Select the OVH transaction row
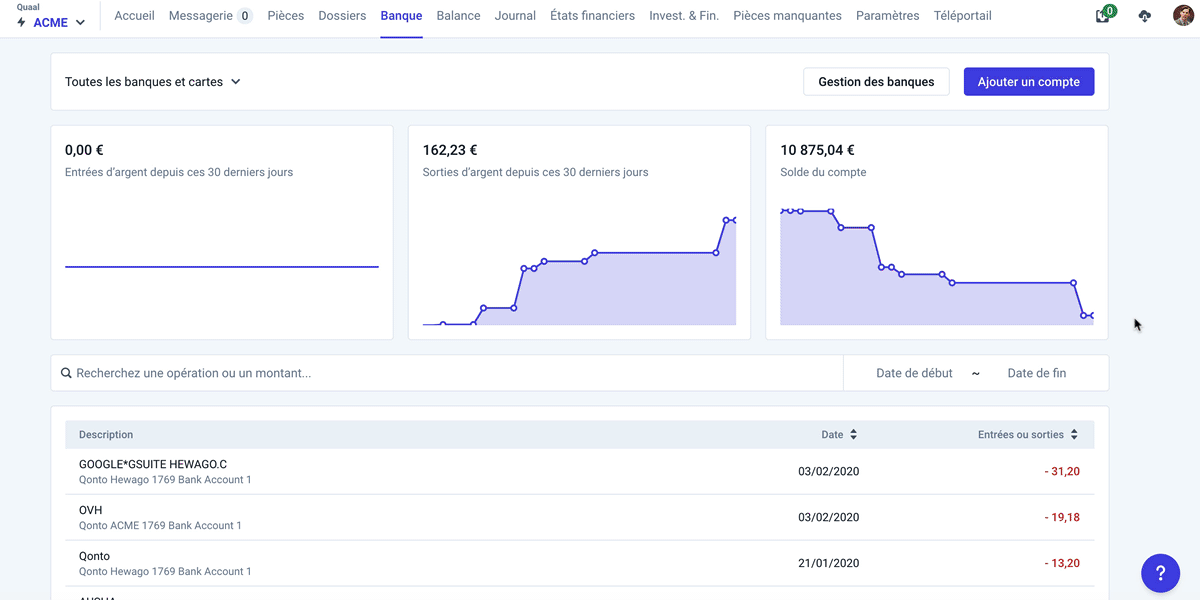1200x600 pixels. click(580, 518)
